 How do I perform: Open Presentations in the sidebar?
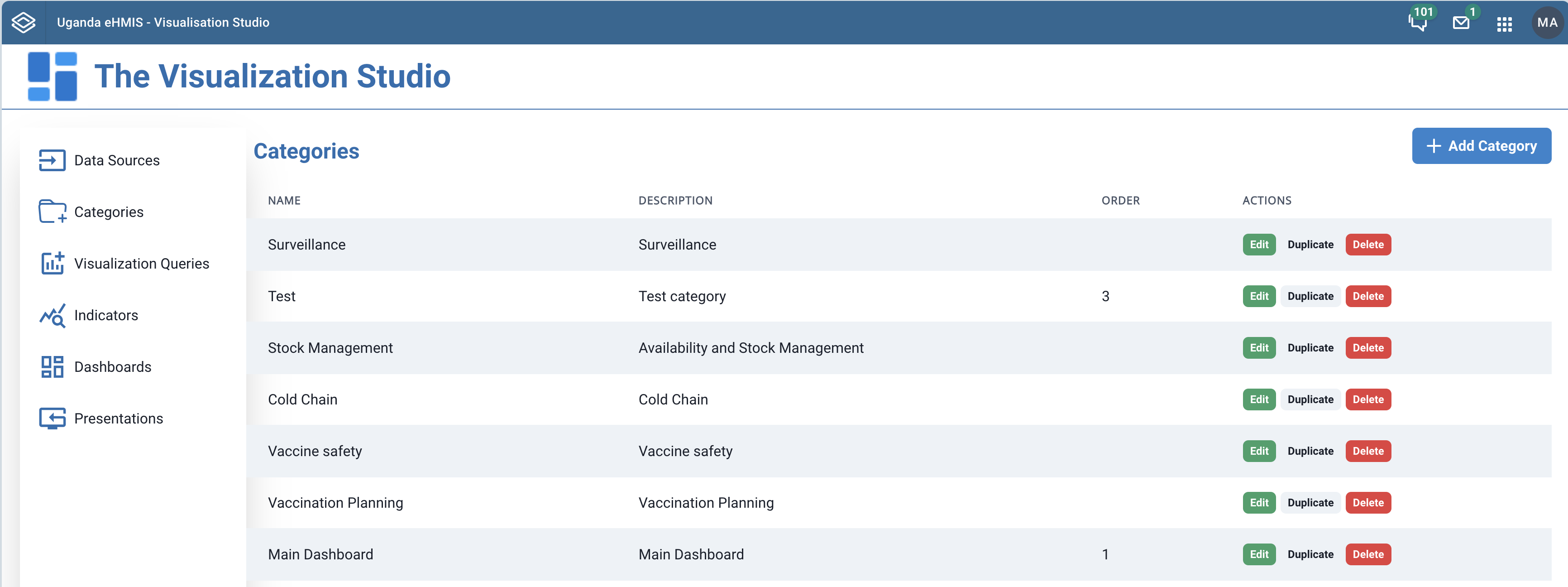click(x=119, y=419)
